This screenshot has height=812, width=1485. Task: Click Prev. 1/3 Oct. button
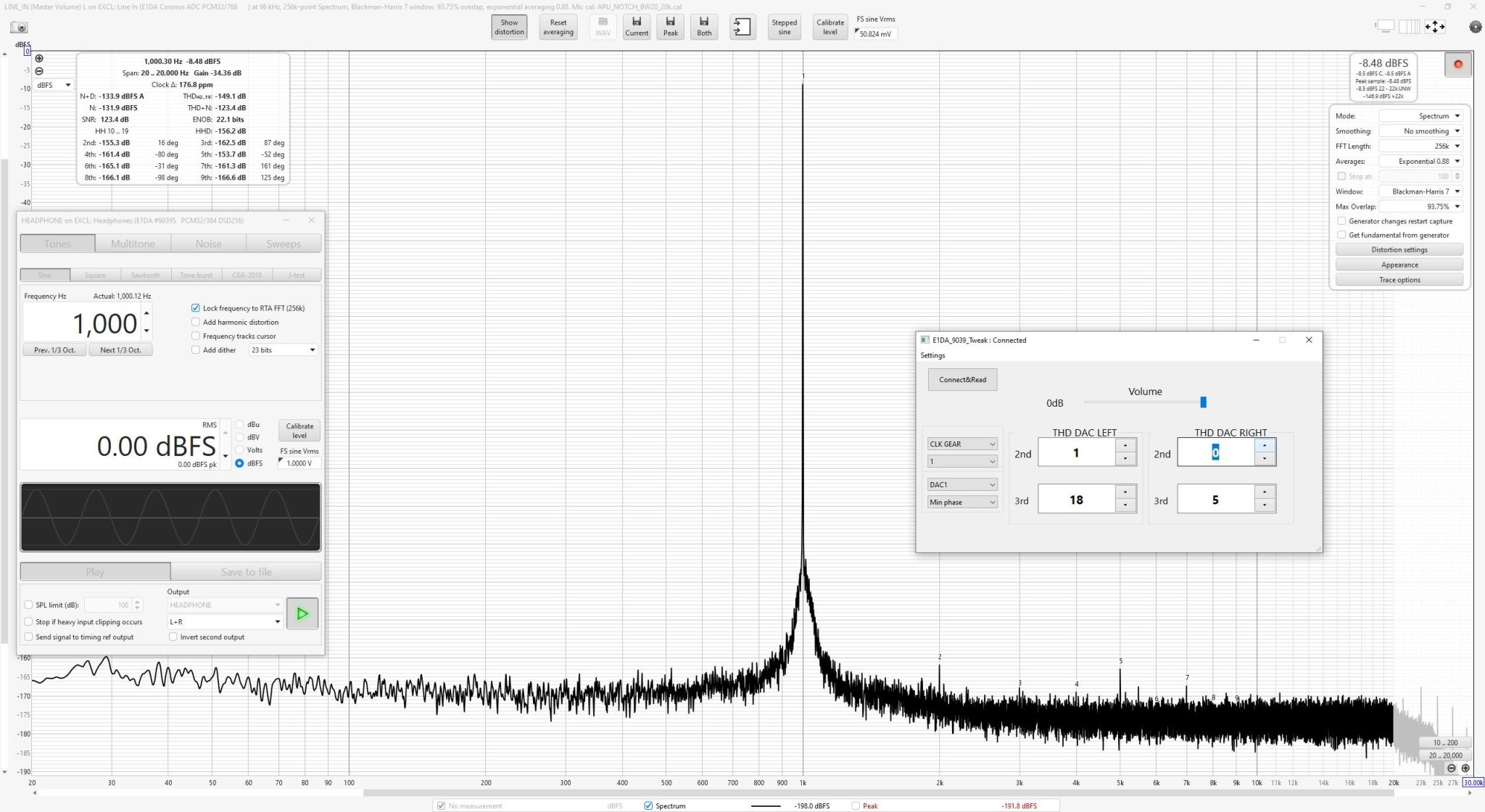pos(54,349)
